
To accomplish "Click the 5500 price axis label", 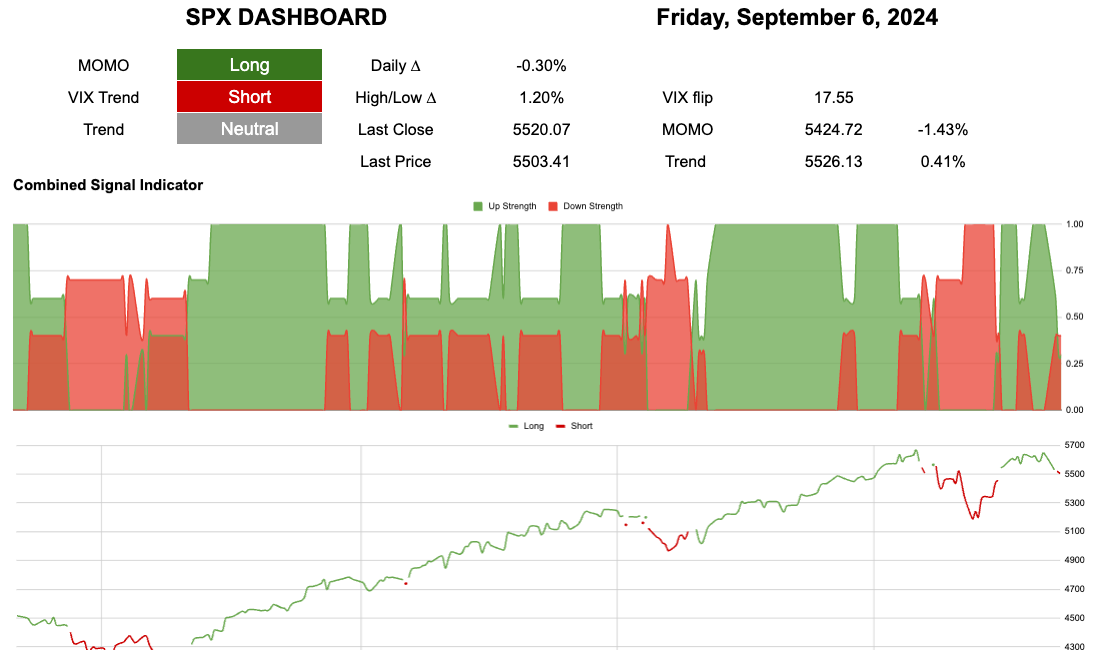I will pos(1074,474).
